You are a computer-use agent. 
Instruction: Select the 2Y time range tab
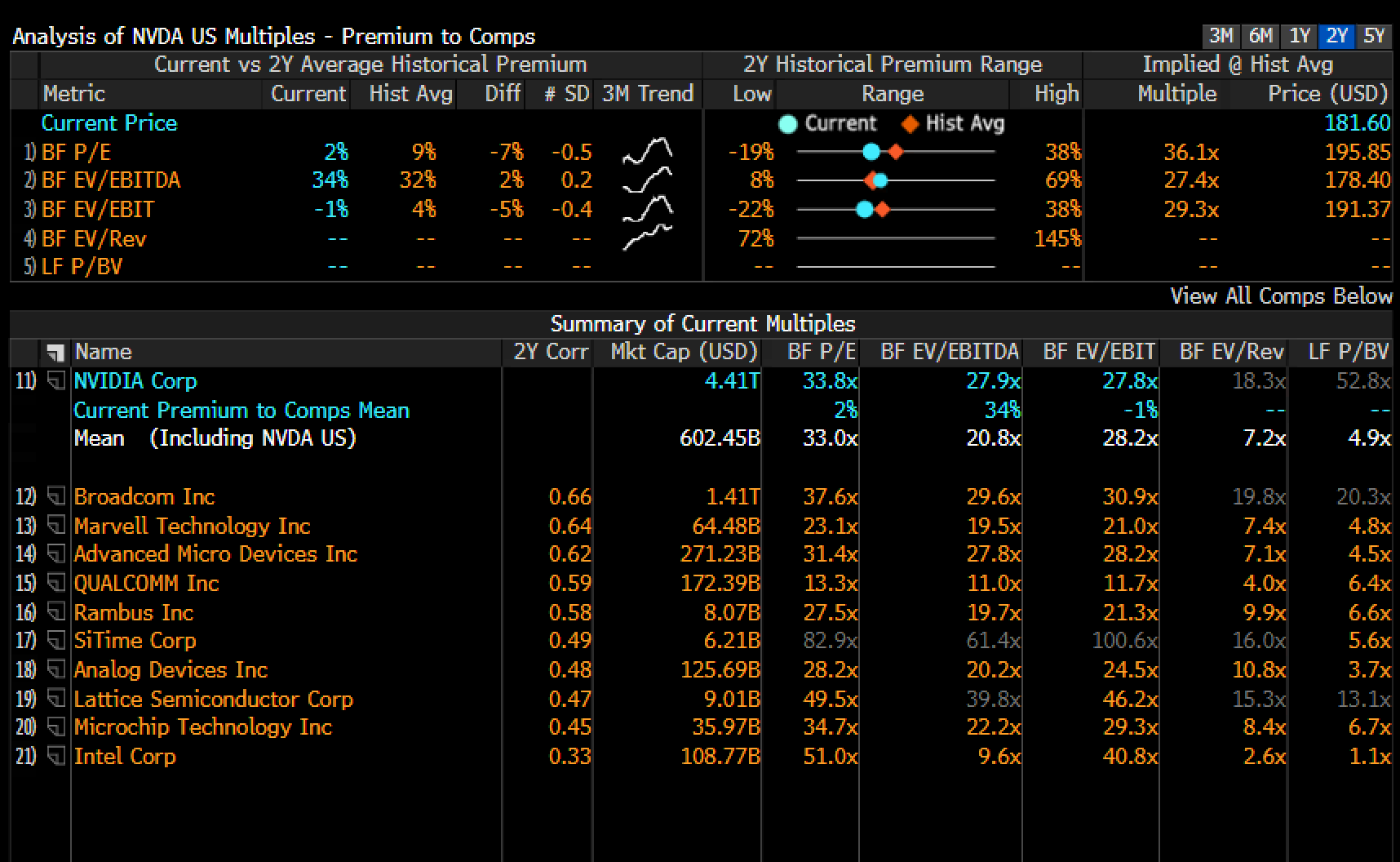pyautogui.click(x=1336, y=36)
